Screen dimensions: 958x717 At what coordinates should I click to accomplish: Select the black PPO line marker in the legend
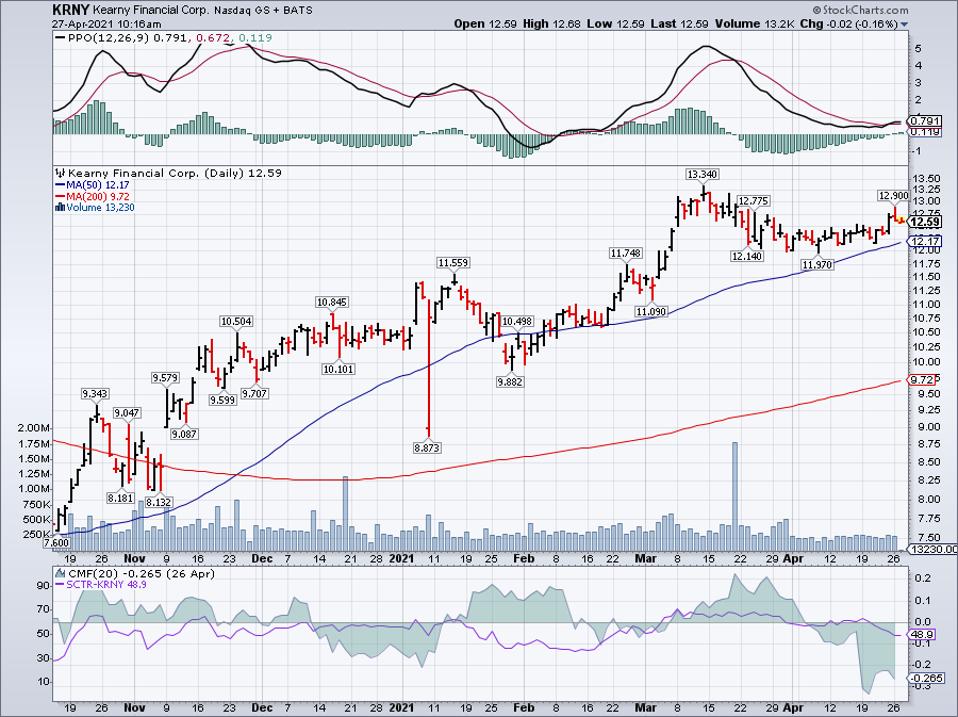pos(60,38)
